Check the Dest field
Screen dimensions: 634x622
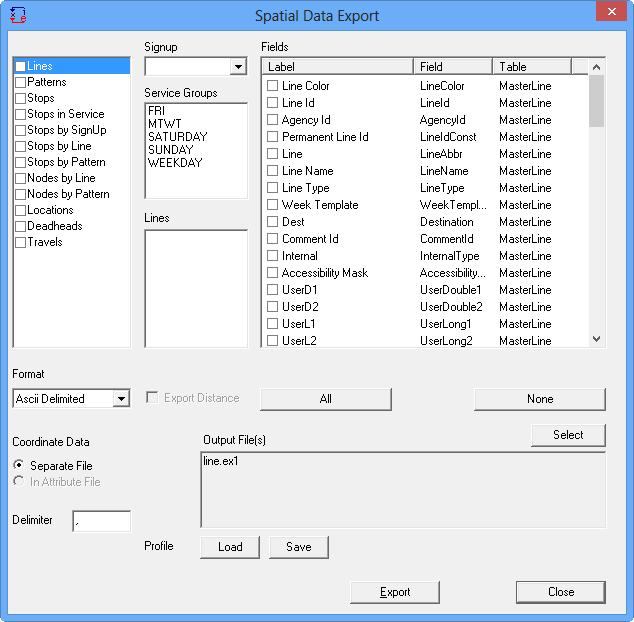[273, 222]
